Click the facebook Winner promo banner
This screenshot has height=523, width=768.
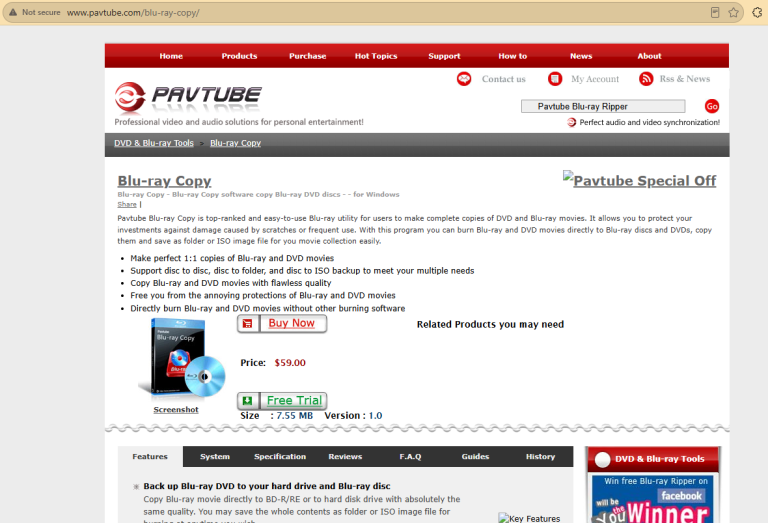point(653,499)
